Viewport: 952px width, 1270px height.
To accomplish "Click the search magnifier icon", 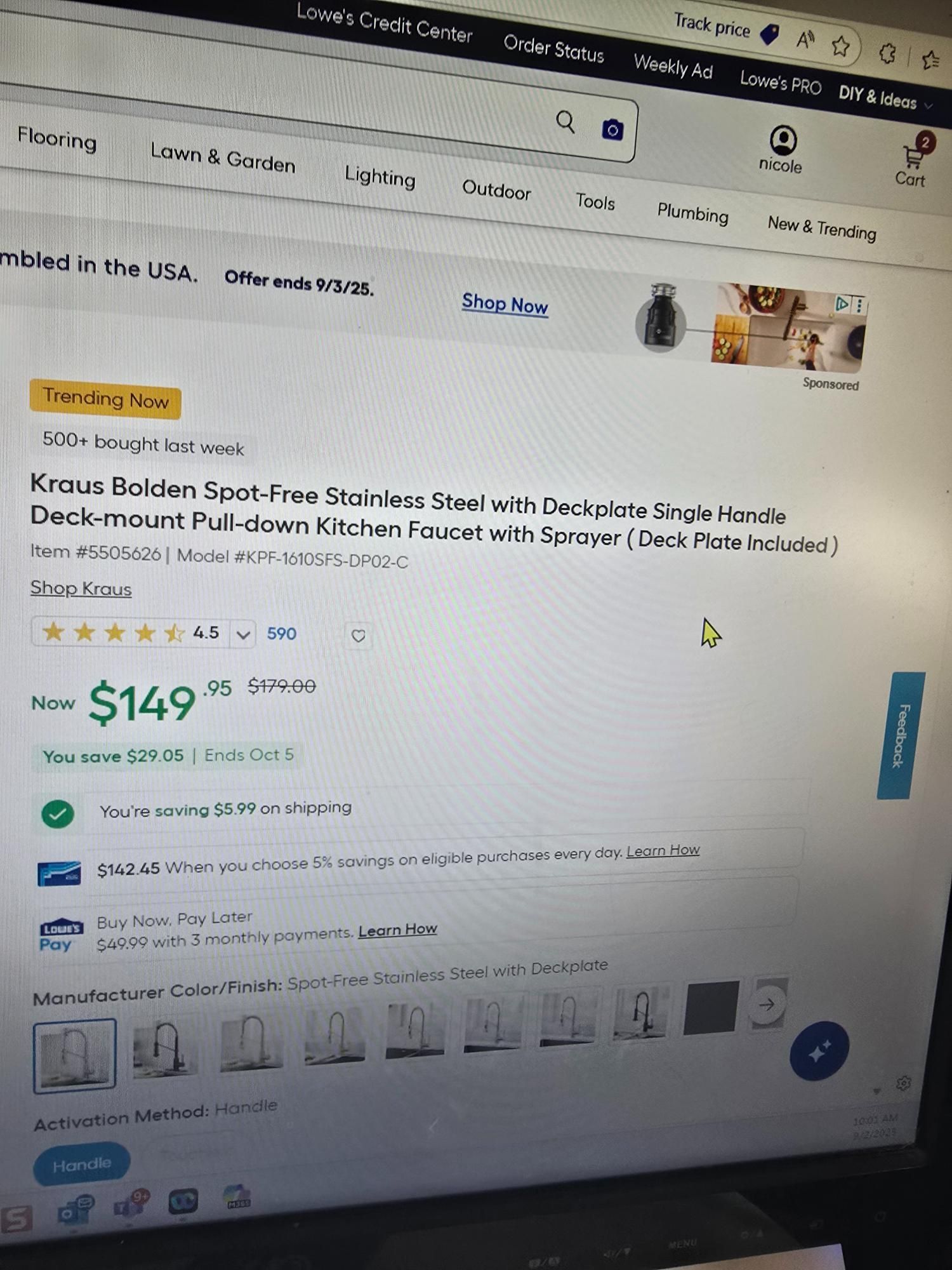I will point(565,121).
